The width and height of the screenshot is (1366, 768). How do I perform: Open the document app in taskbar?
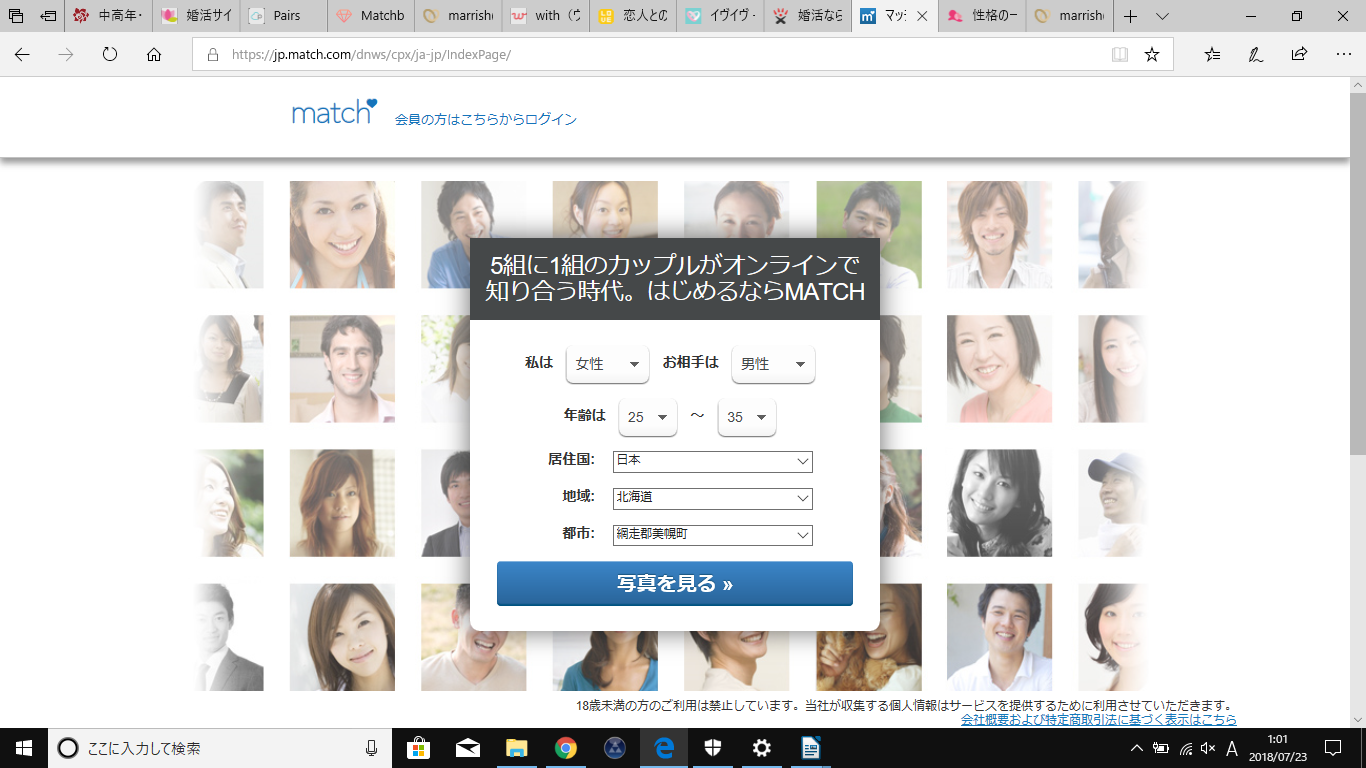click(x=810, y=748)
